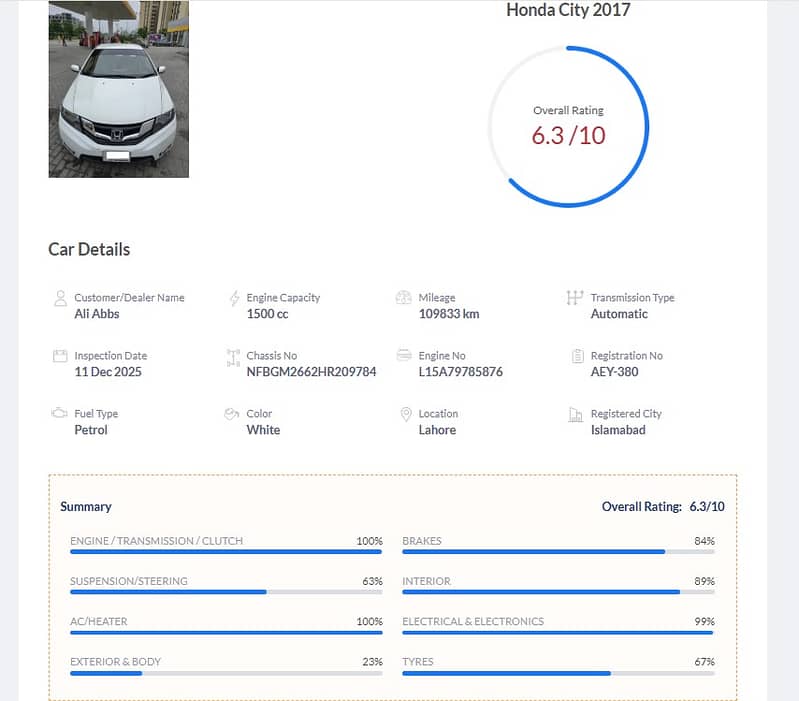This screenshot has height=701, width=799.
Task: Open the white Honda City photo
Action: coord(118,89)
